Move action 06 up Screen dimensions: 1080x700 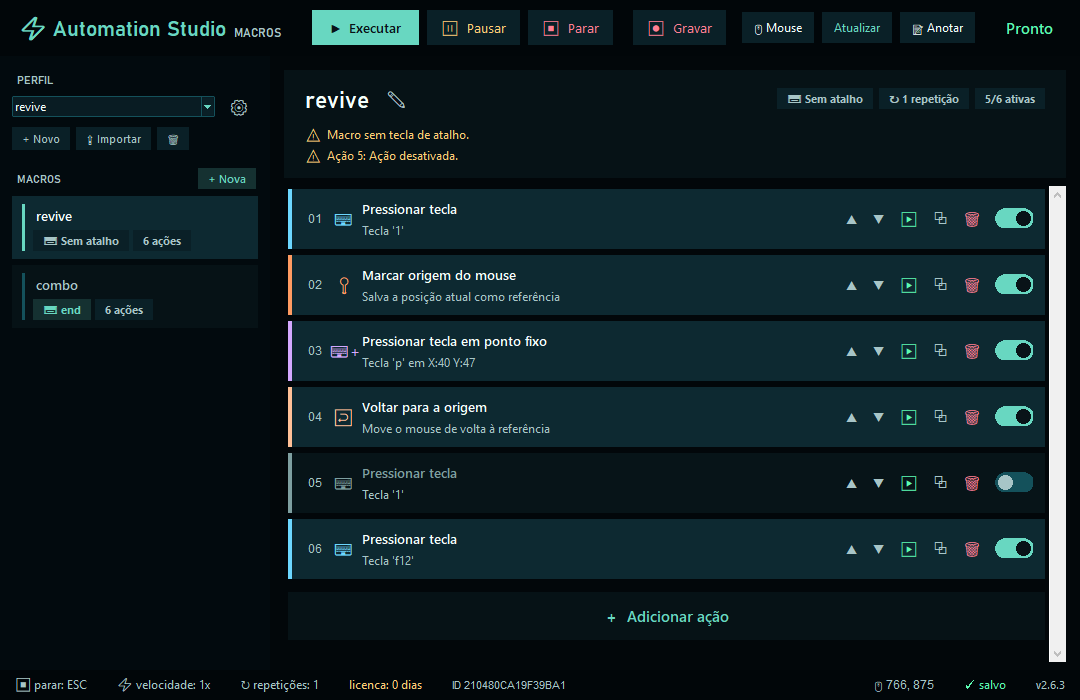851,550
